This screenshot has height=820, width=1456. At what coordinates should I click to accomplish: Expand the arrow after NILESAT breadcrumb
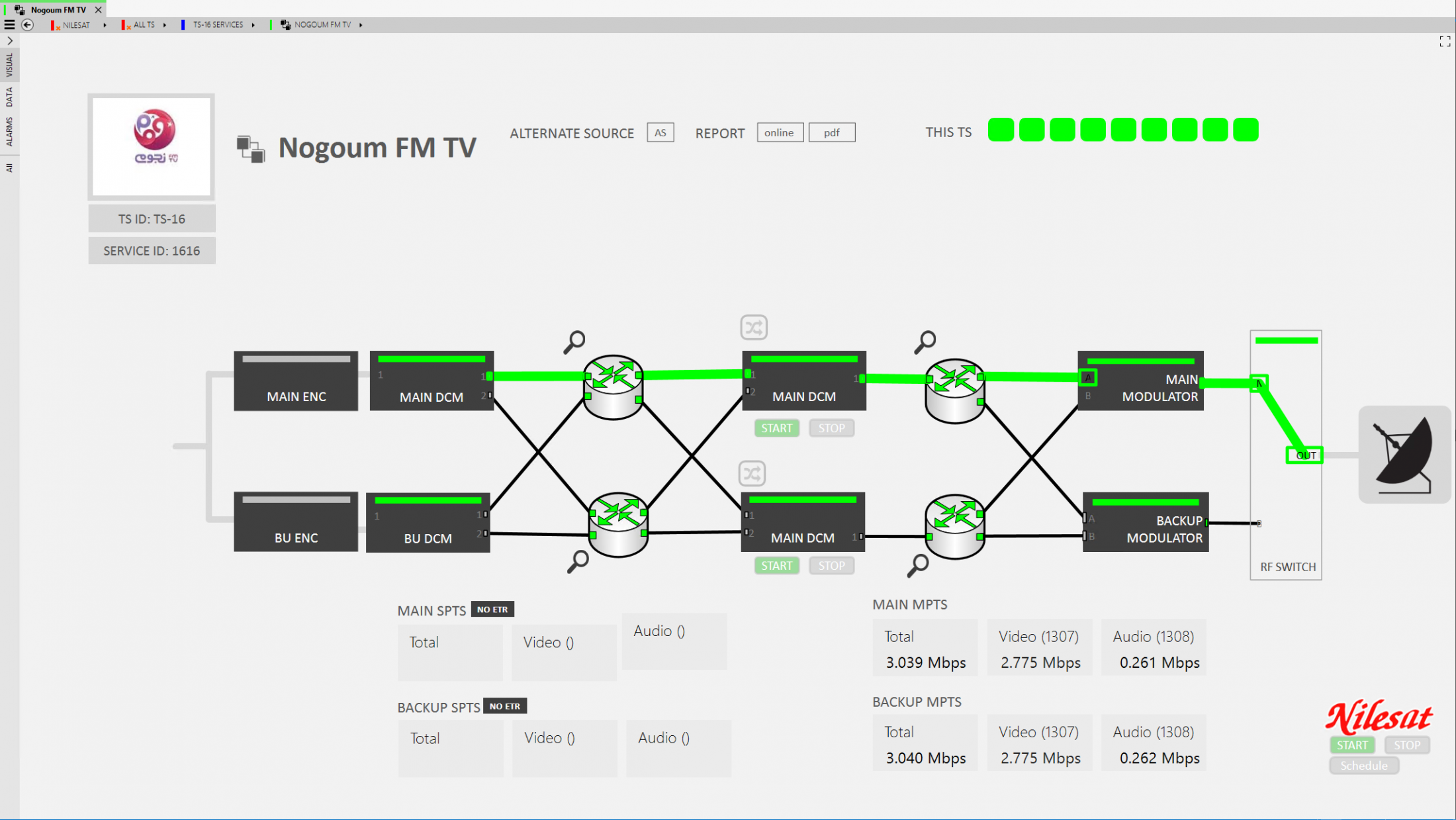coord(105,25)
